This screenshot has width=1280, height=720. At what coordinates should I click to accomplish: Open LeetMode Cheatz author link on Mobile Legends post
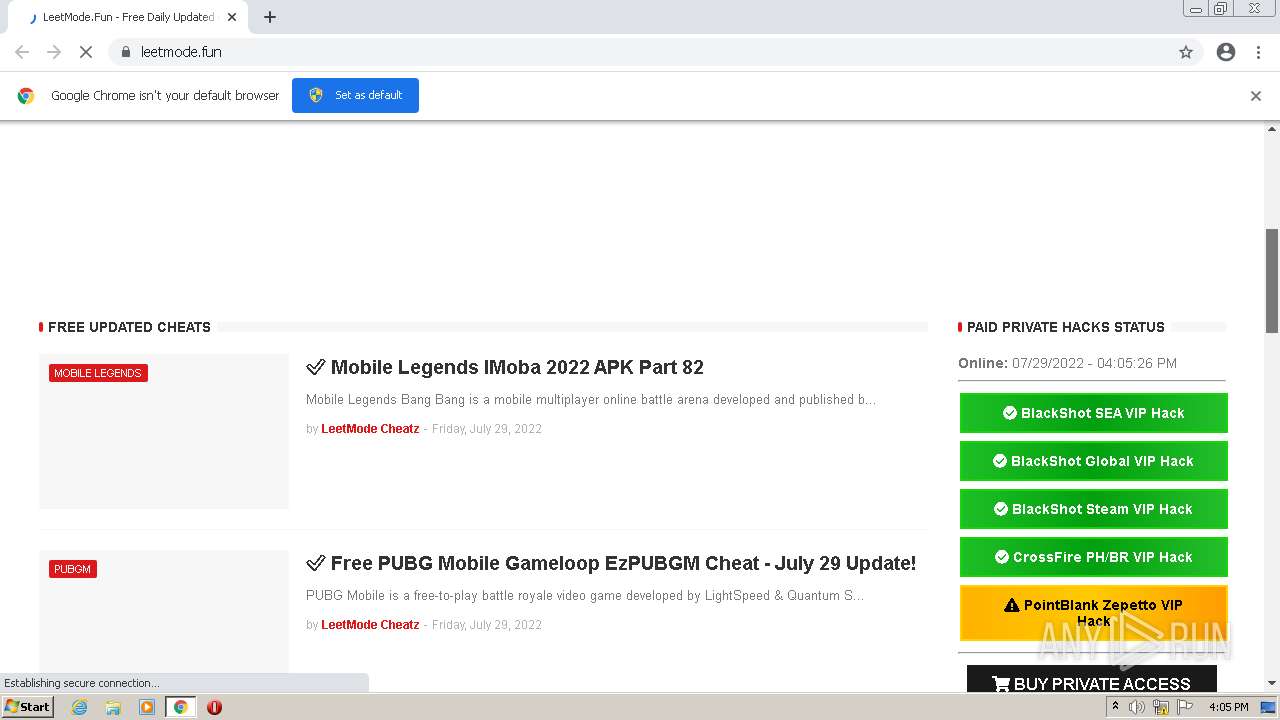[x=370, y=429]
